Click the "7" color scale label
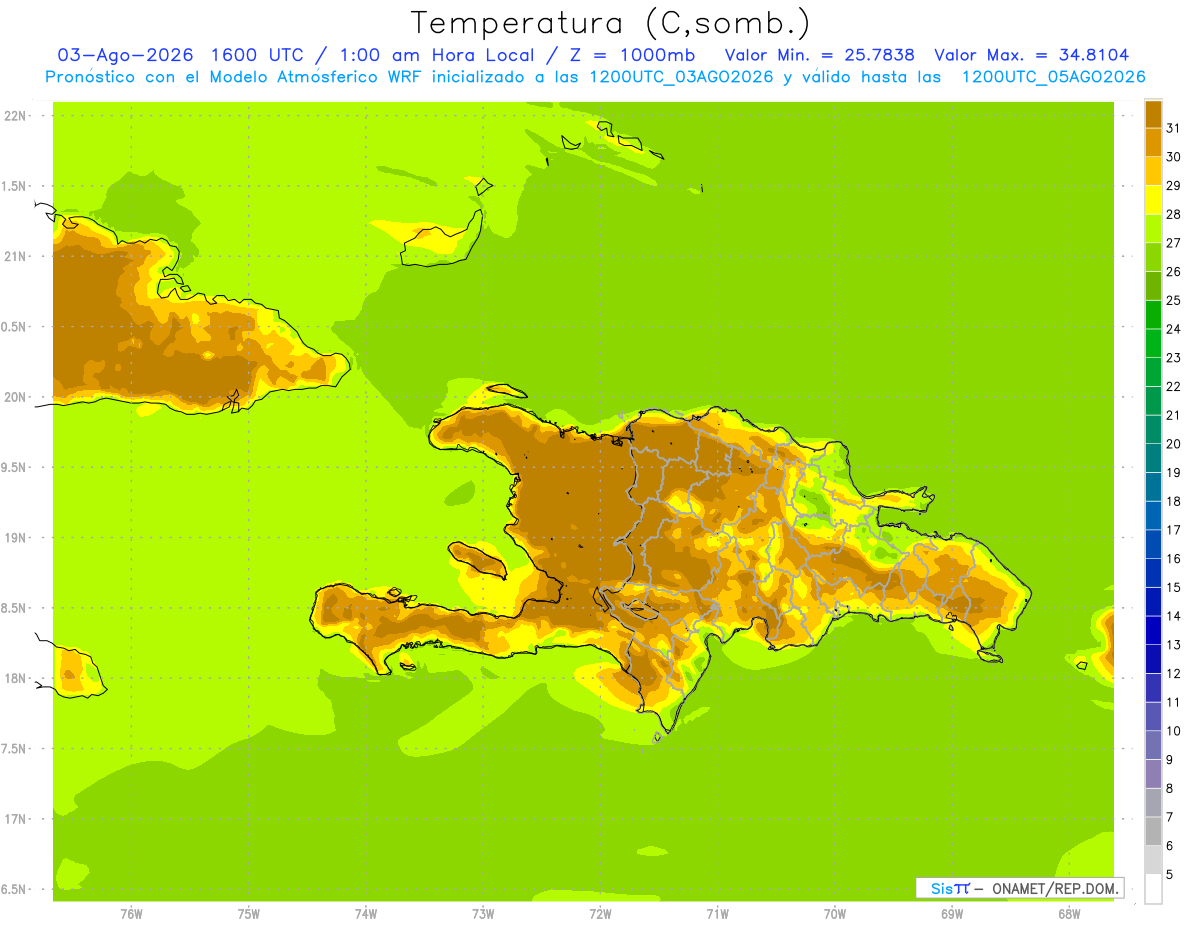The width and height of the screenshot is (1200, 927). click(1170, 817)
